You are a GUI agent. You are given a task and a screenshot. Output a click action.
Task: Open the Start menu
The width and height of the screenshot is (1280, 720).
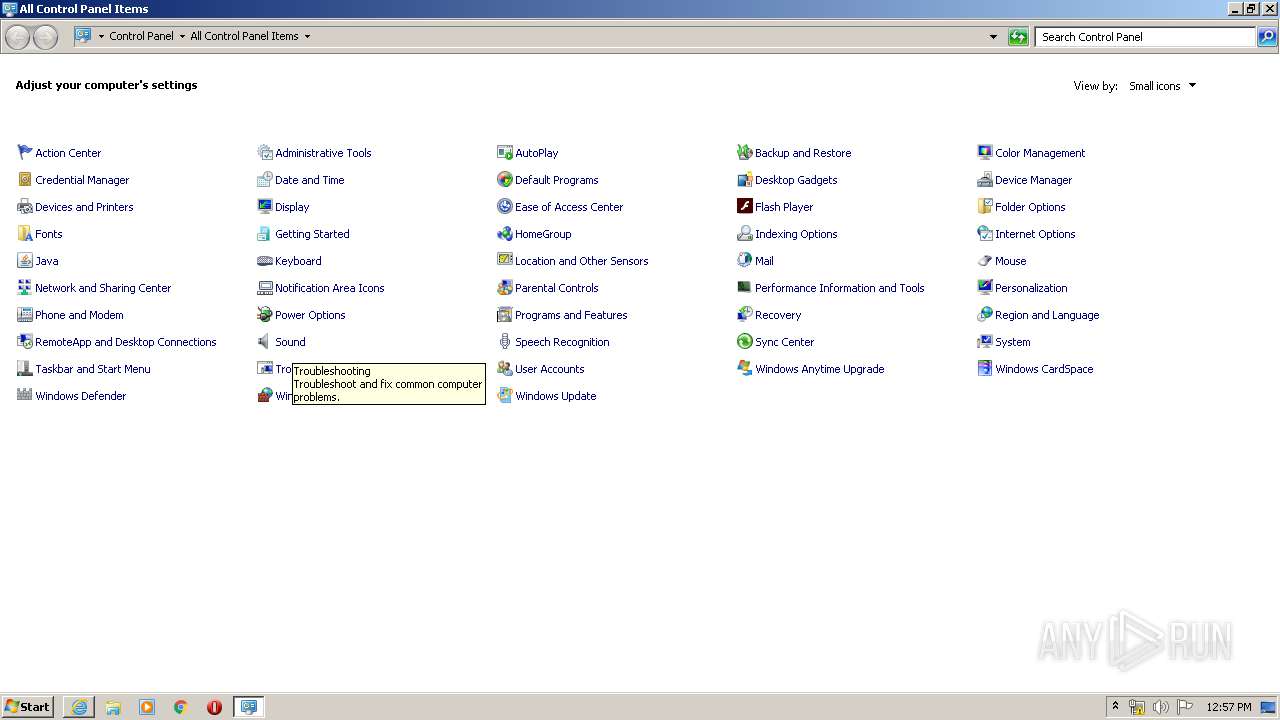pos(27,707)
